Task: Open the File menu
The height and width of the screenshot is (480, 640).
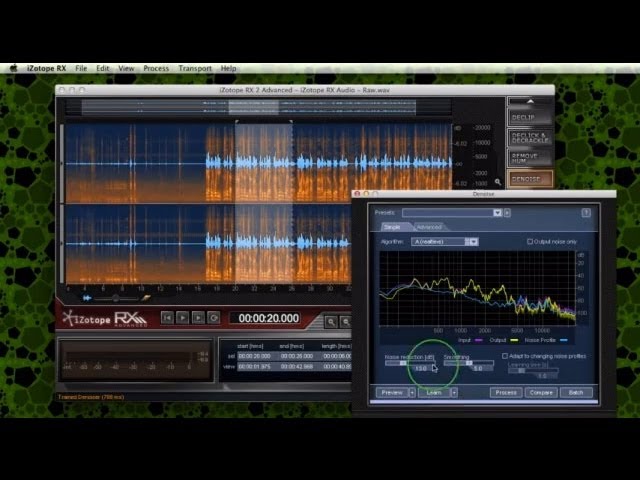Action: pyautogui.click(x=81, y=68)
